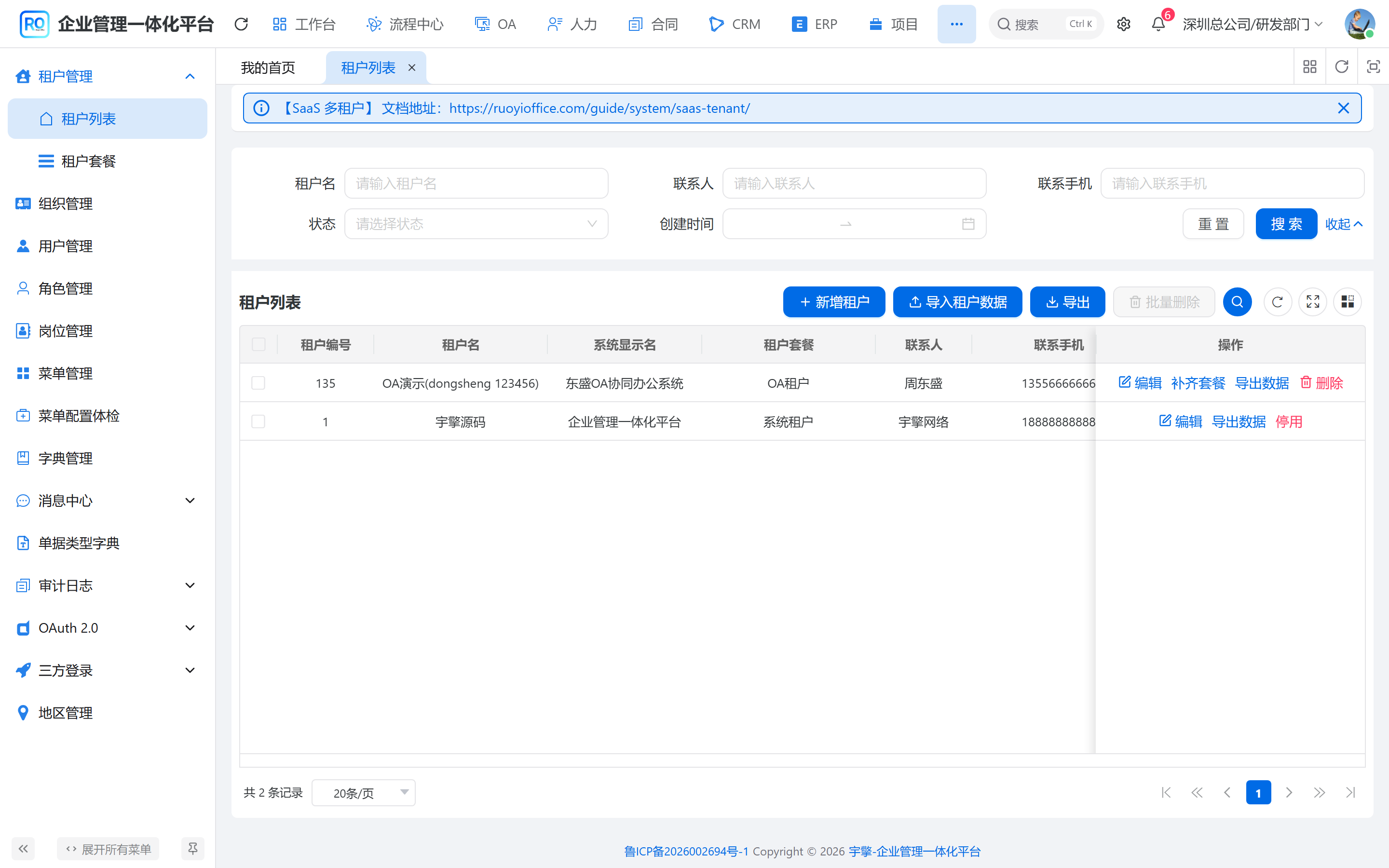Expand the 消息中心 sidebar menu
The width and height of the screenshot is (1389, 868).
pos(108,501)
